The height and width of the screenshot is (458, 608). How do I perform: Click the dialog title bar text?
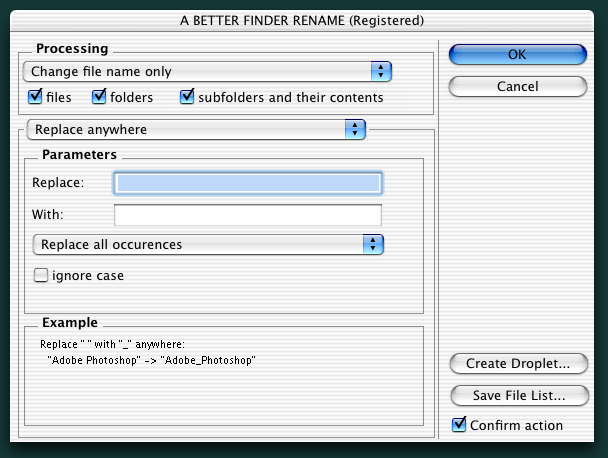302,21
